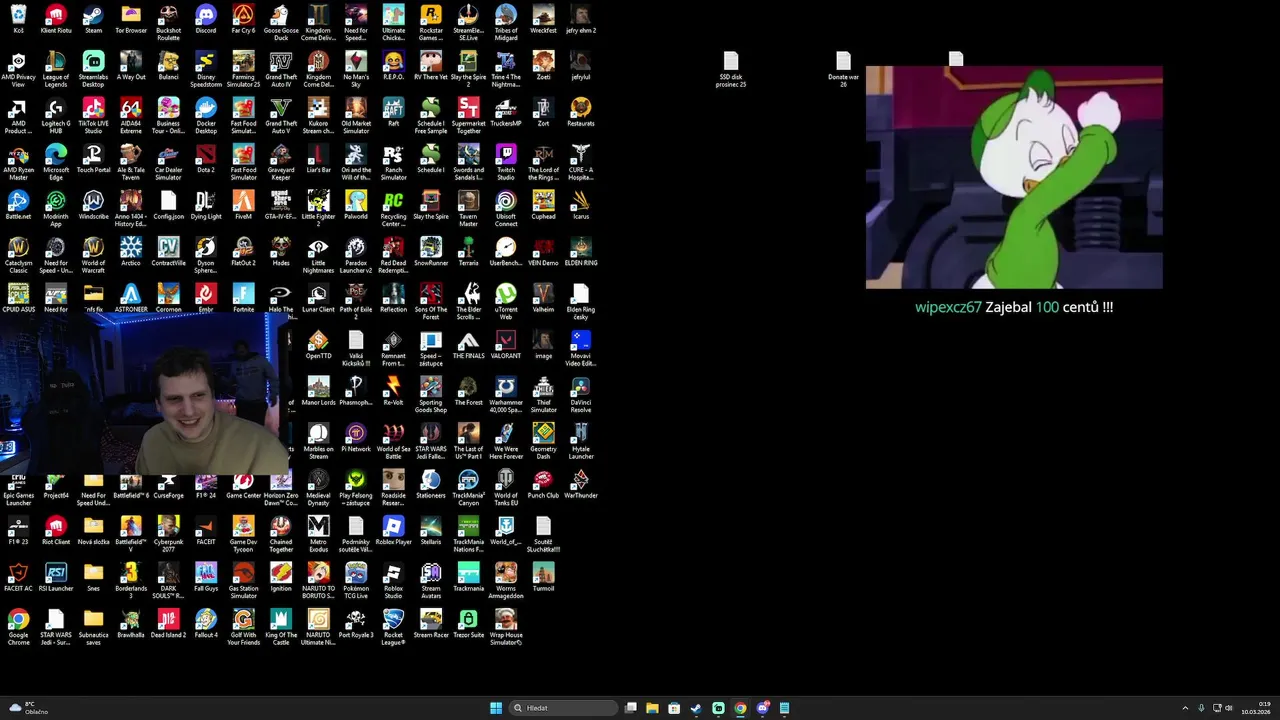This screenshot has width=1280, height=720.
Task: Show hidden system tray icons
Action: 1185,708
